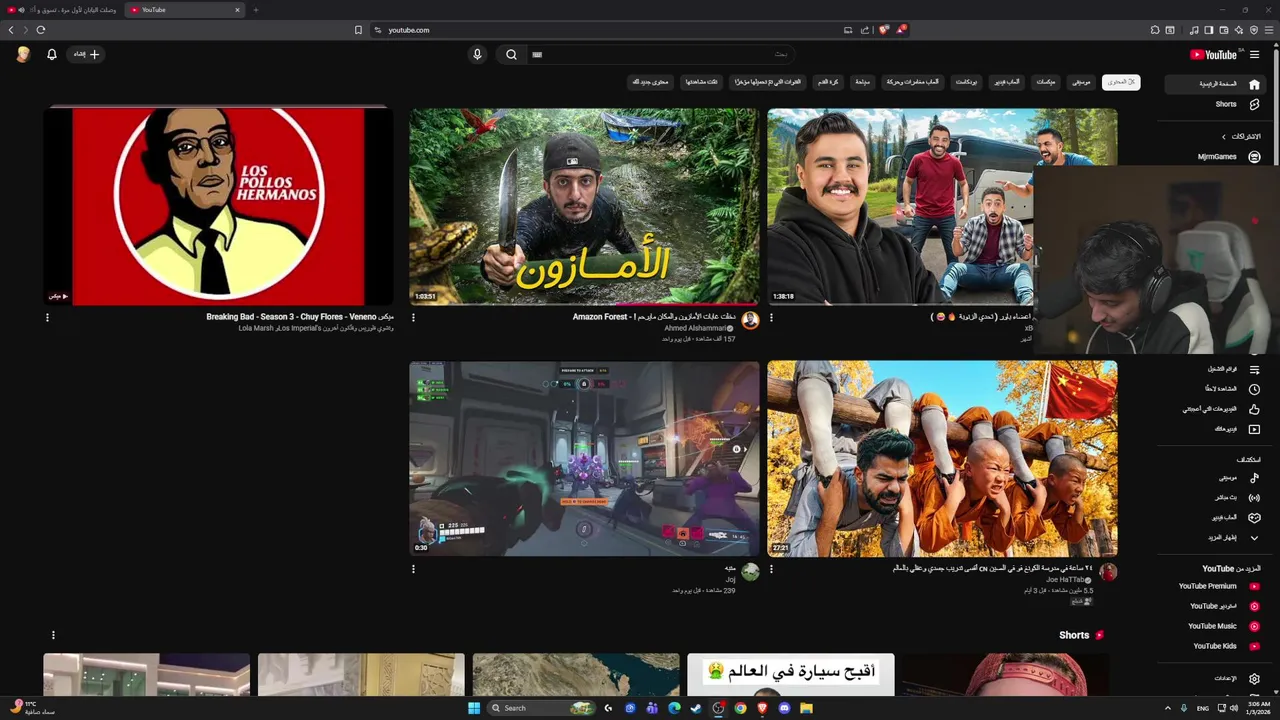Close the YouTube browser tab
Screen dimensions: 1280x720
pos(237,10)
